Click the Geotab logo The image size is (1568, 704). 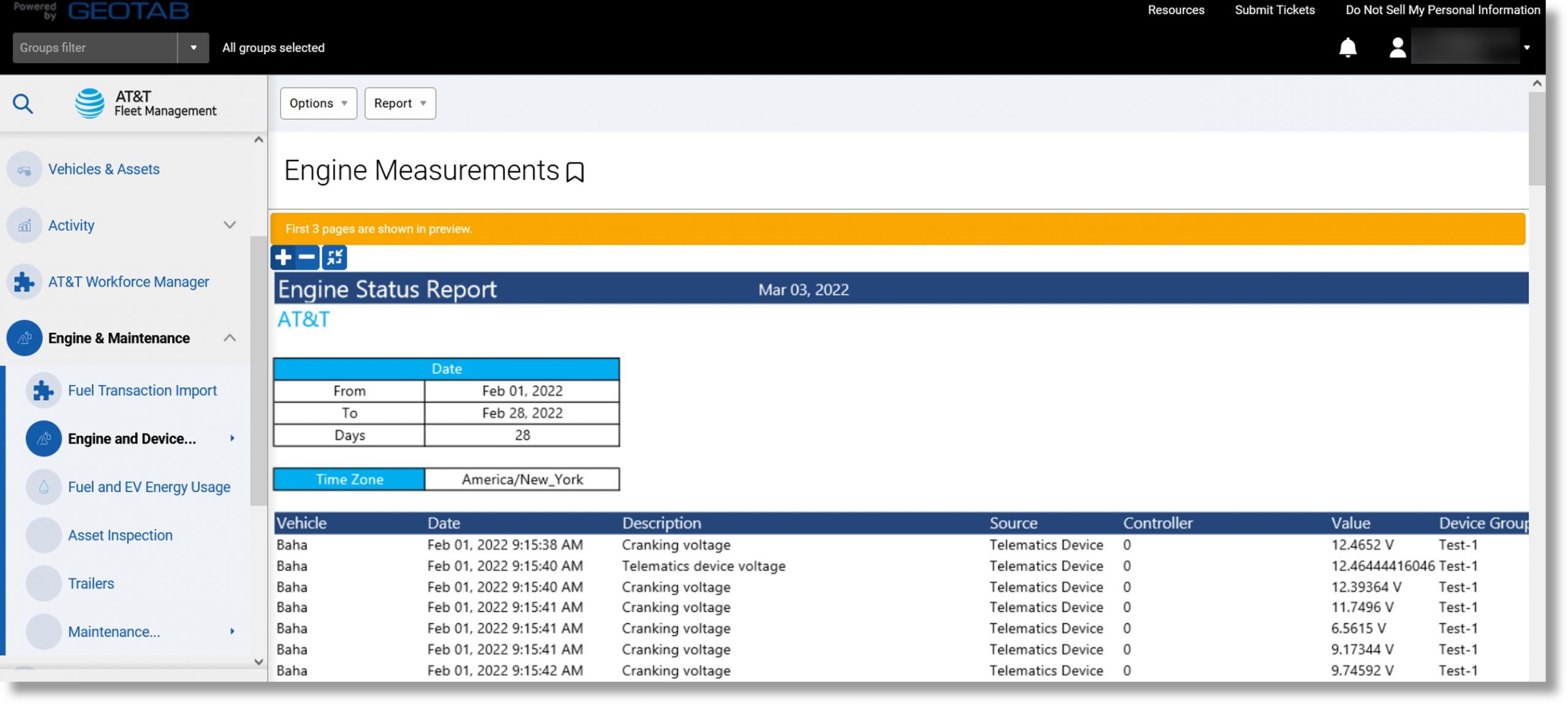pyautogui.click(x=128, y=10)
